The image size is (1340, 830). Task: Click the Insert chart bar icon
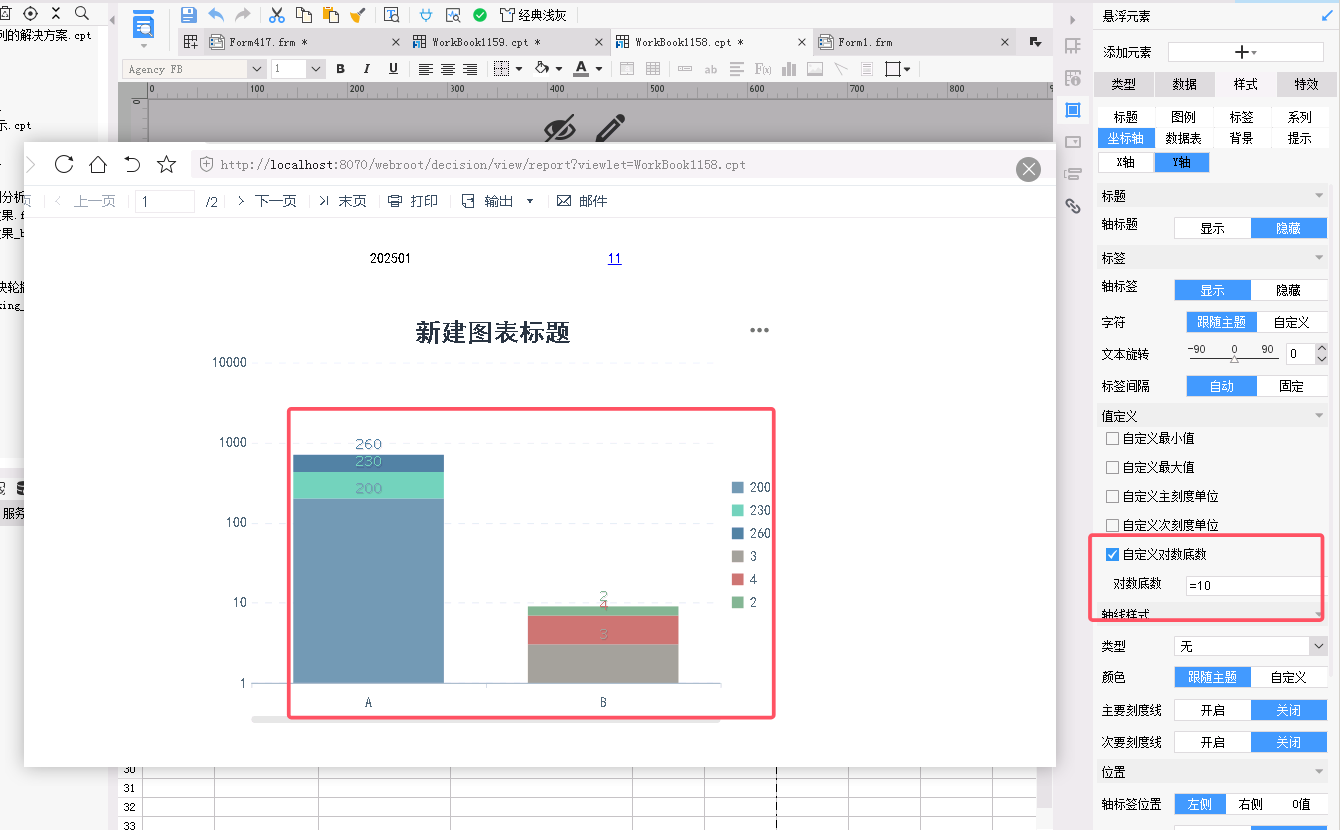coord(789,69)
